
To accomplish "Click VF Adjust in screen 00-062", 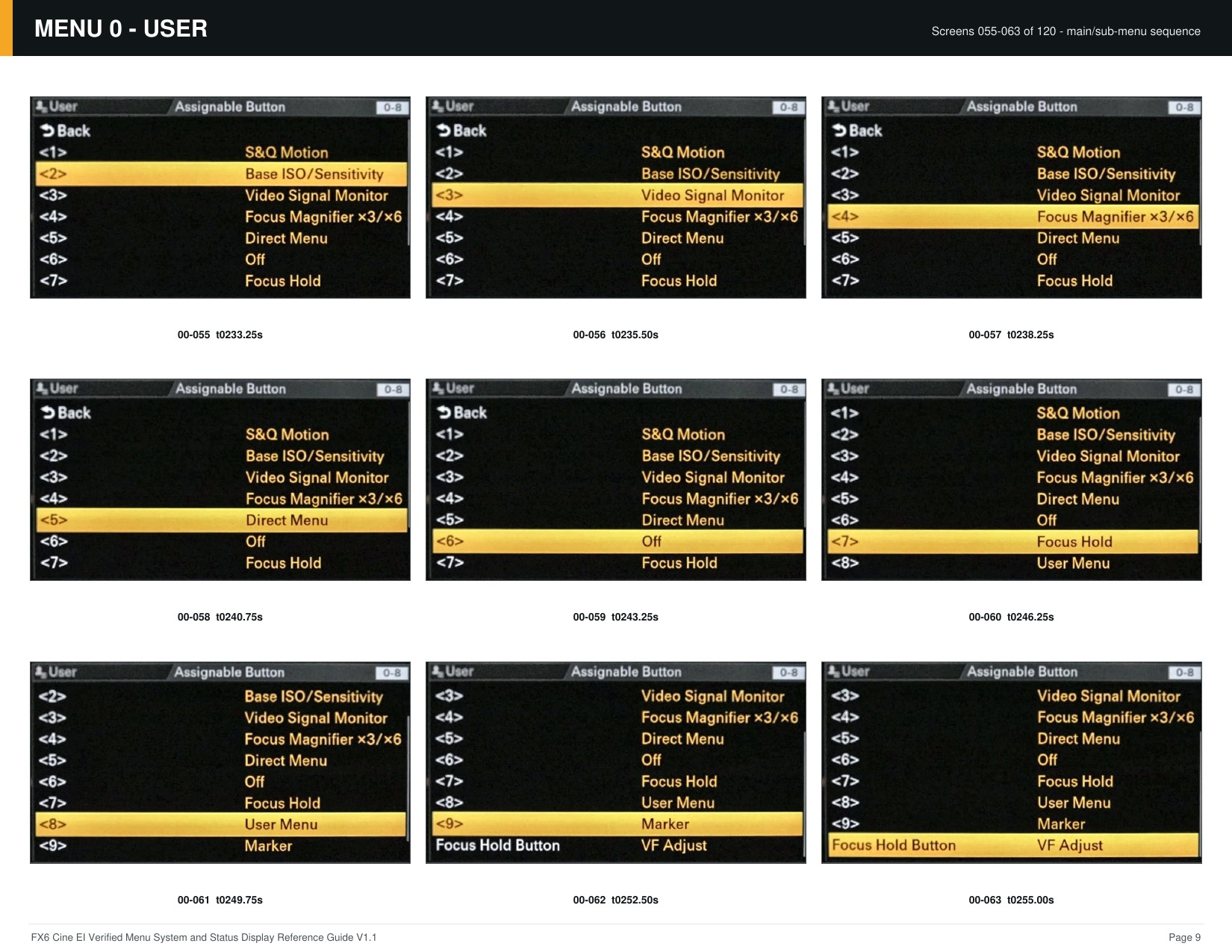I will 673,846.
